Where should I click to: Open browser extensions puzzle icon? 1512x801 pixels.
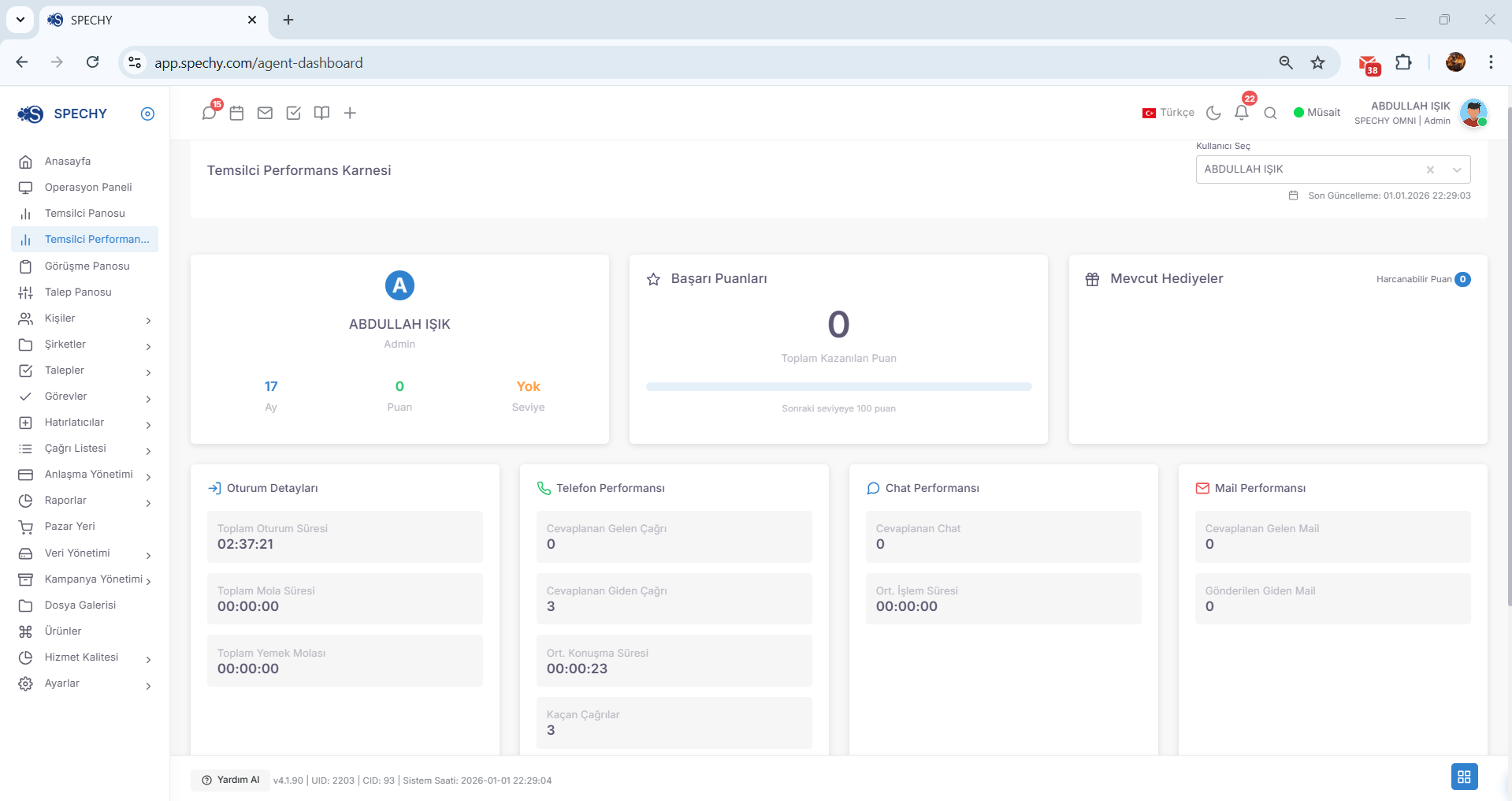pos(1403,62)
